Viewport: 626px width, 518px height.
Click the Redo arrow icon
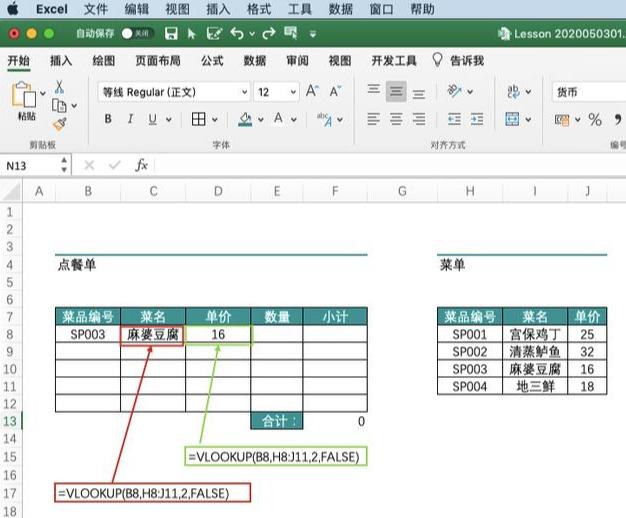tap(269, 34)
